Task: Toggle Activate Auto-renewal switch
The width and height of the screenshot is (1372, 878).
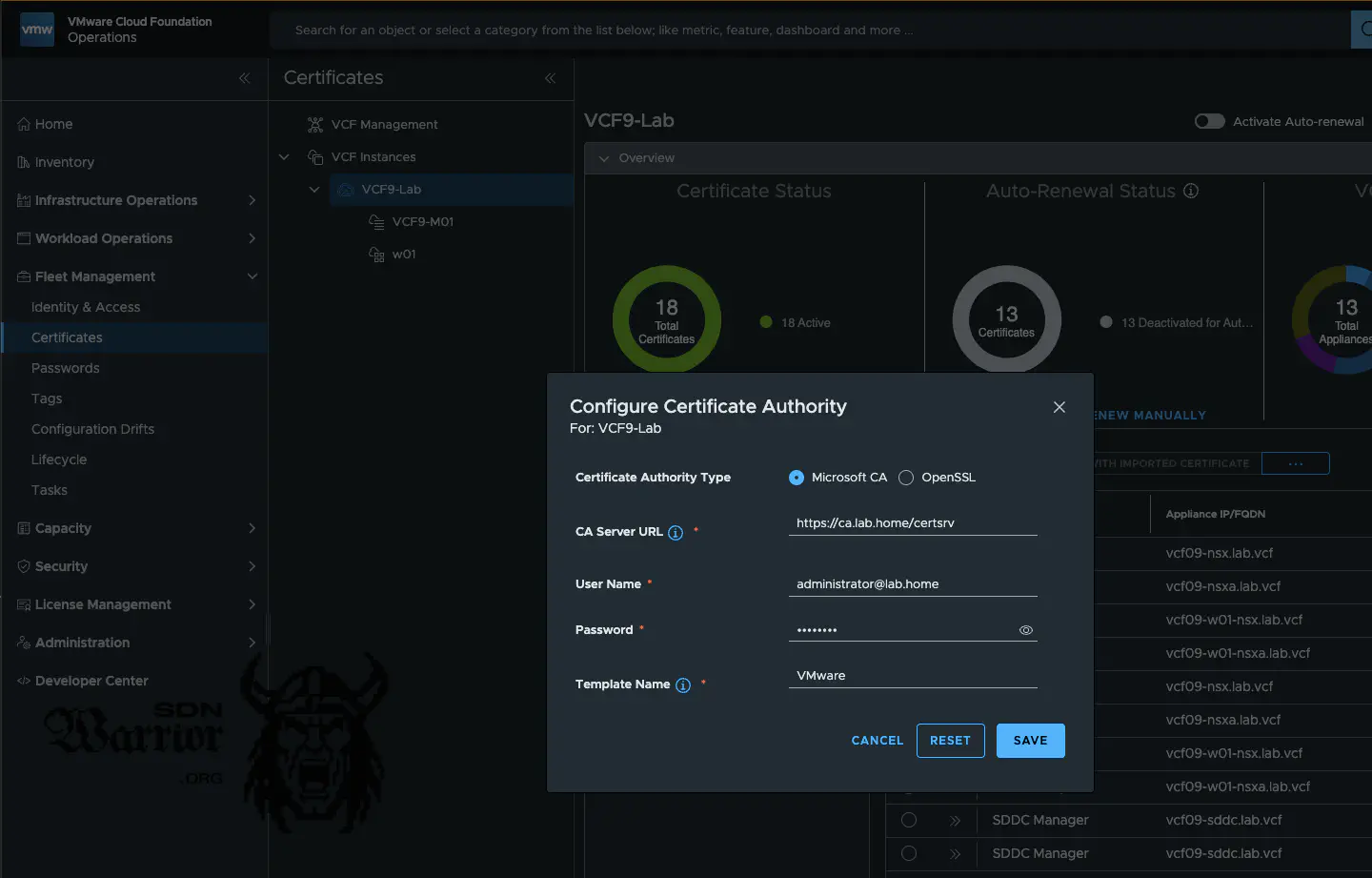Action: (1210, 121)
